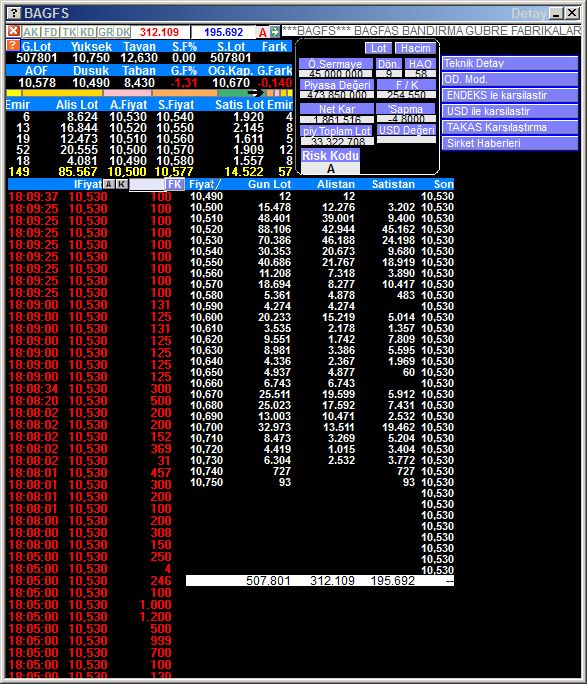The image size is (587, 684).
Task: Open the GR chart icon
Action: (x=106, y=32)
